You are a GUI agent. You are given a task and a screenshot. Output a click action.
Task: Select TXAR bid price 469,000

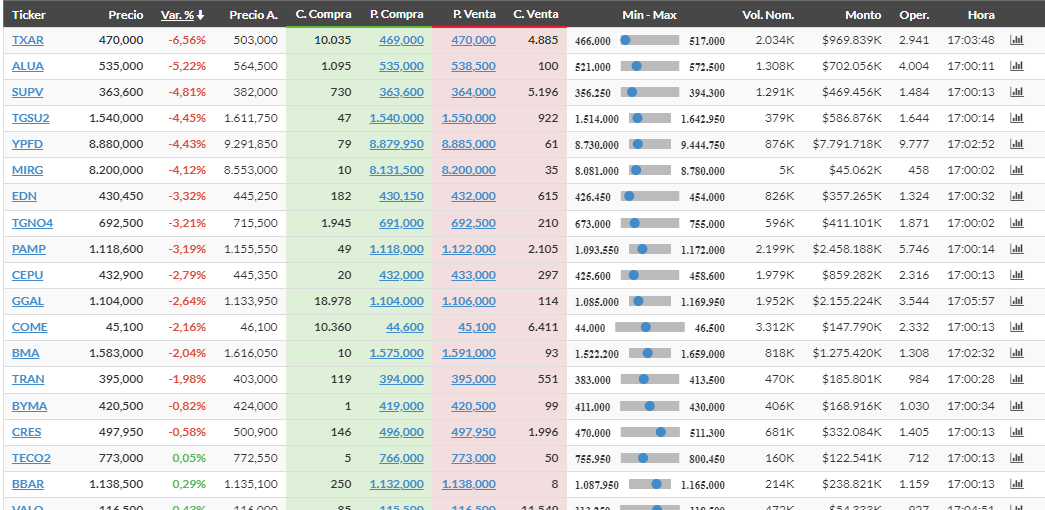pos(401,40)
